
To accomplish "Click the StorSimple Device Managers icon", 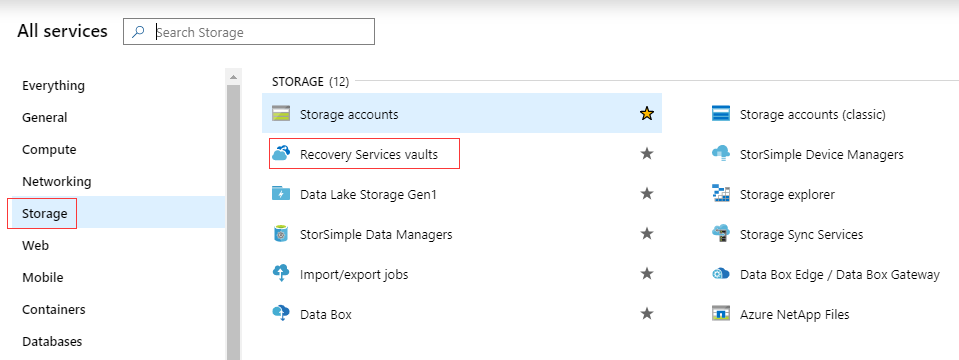I will coord(721,154).
